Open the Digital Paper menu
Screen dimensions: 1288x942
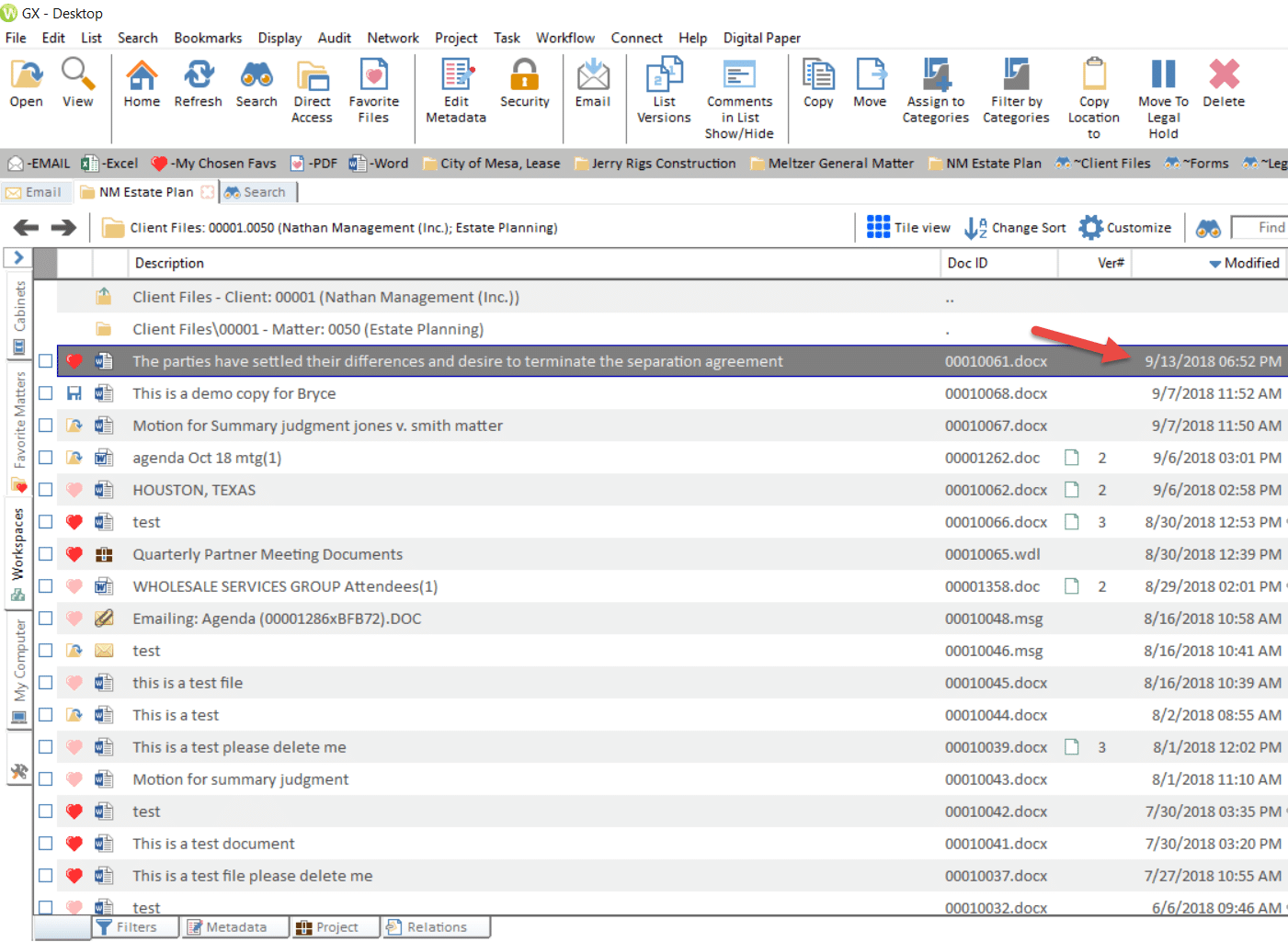(x=761, y=38)
